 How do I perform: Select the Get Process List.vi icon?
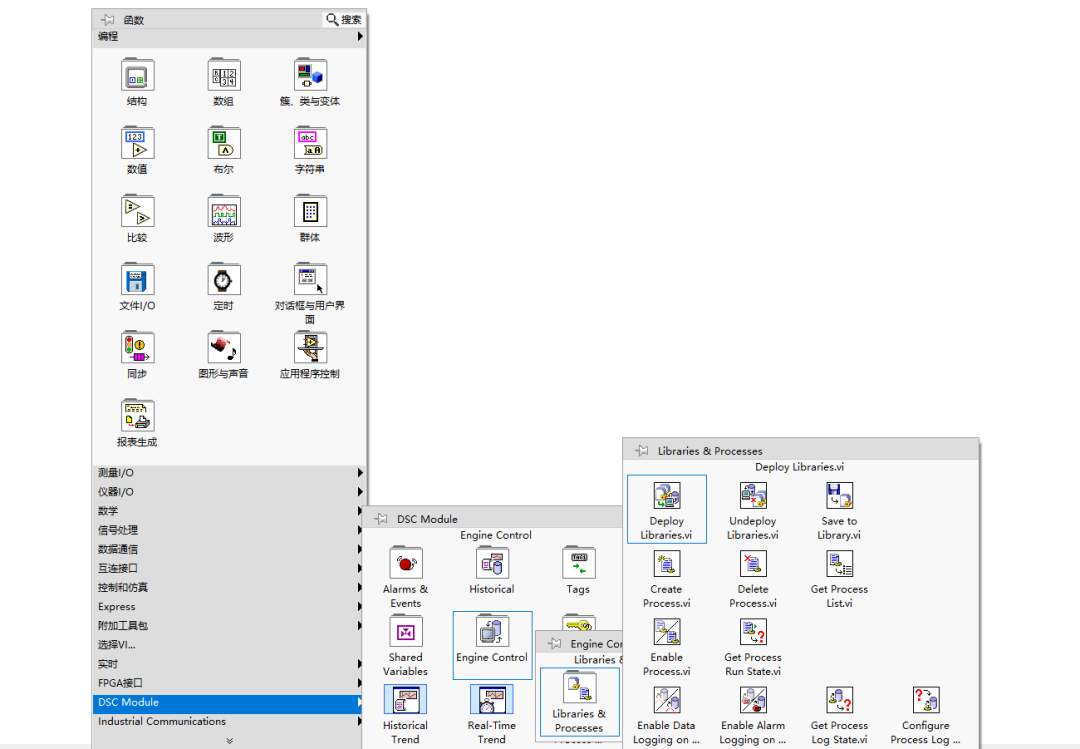(839, 563)
